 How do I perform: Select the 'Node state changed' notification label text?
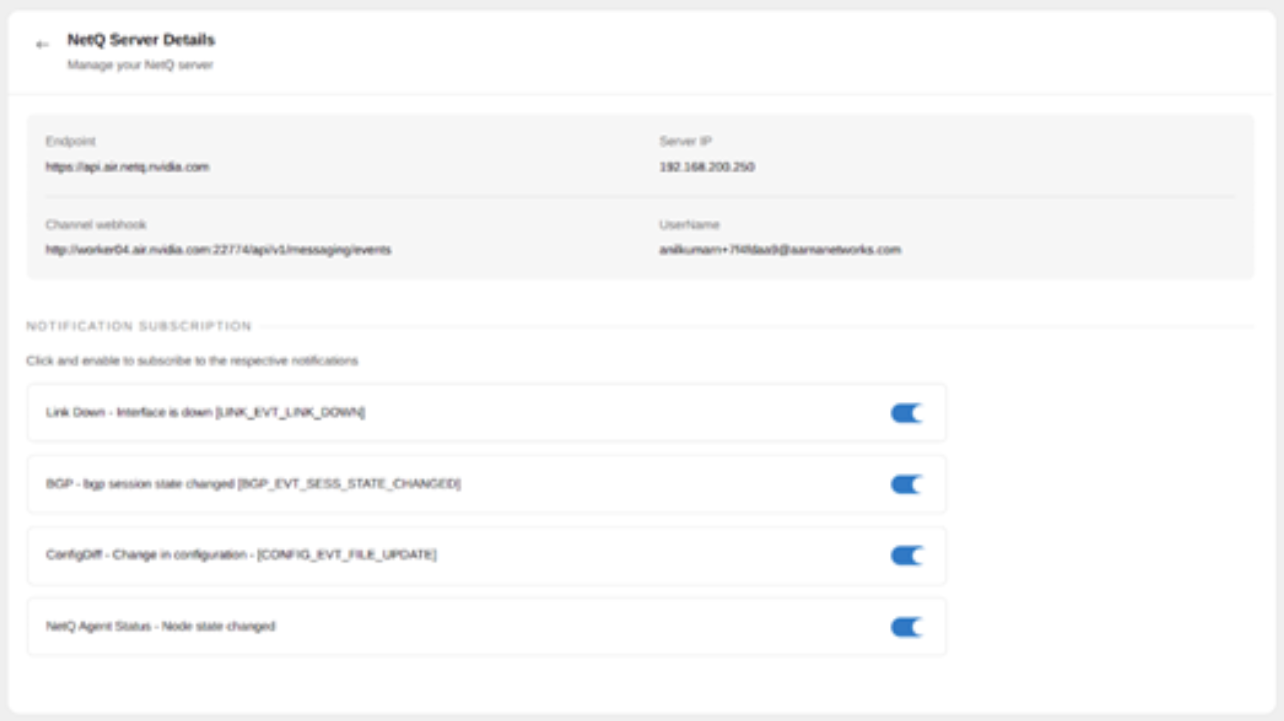coord(160,627)
